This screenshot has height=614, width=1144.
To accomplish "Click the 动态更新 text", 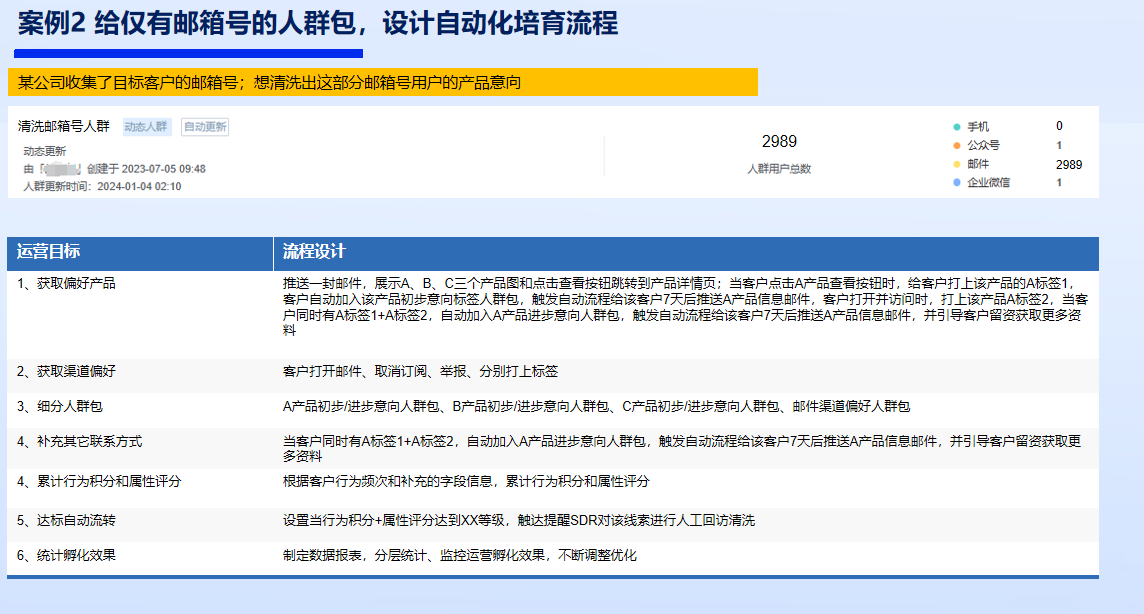I will pos(45,151).
